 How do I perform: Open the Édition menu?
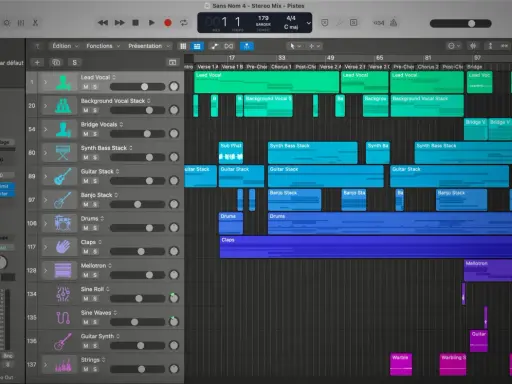[x=65, y=46]
